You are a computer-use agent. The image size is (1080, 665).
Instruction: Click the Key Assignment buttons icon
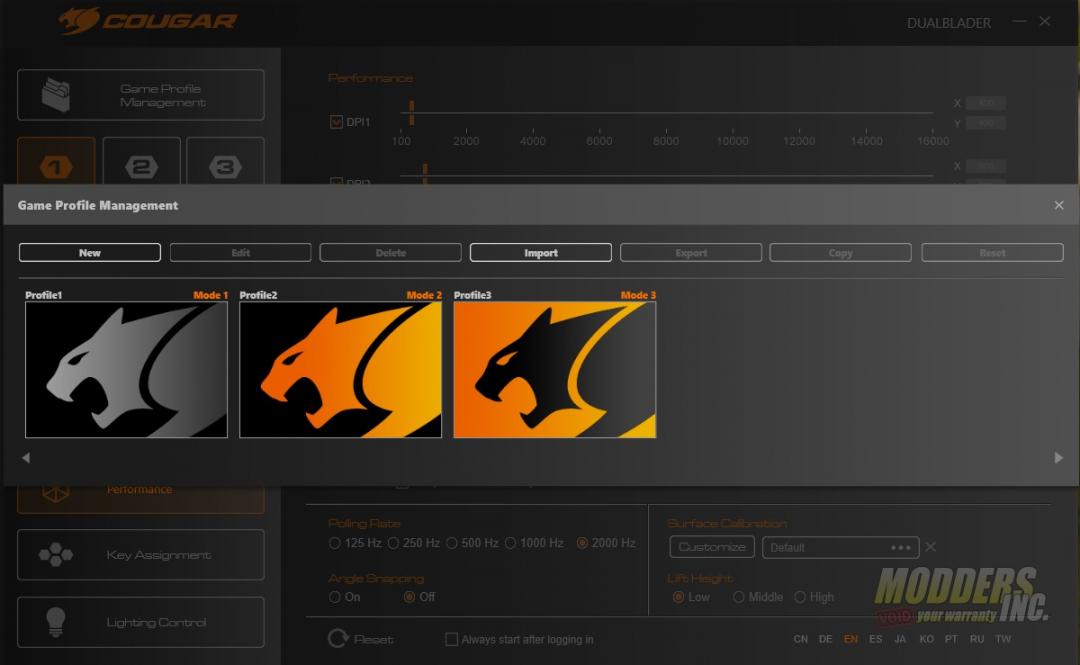tap(56, 555)
